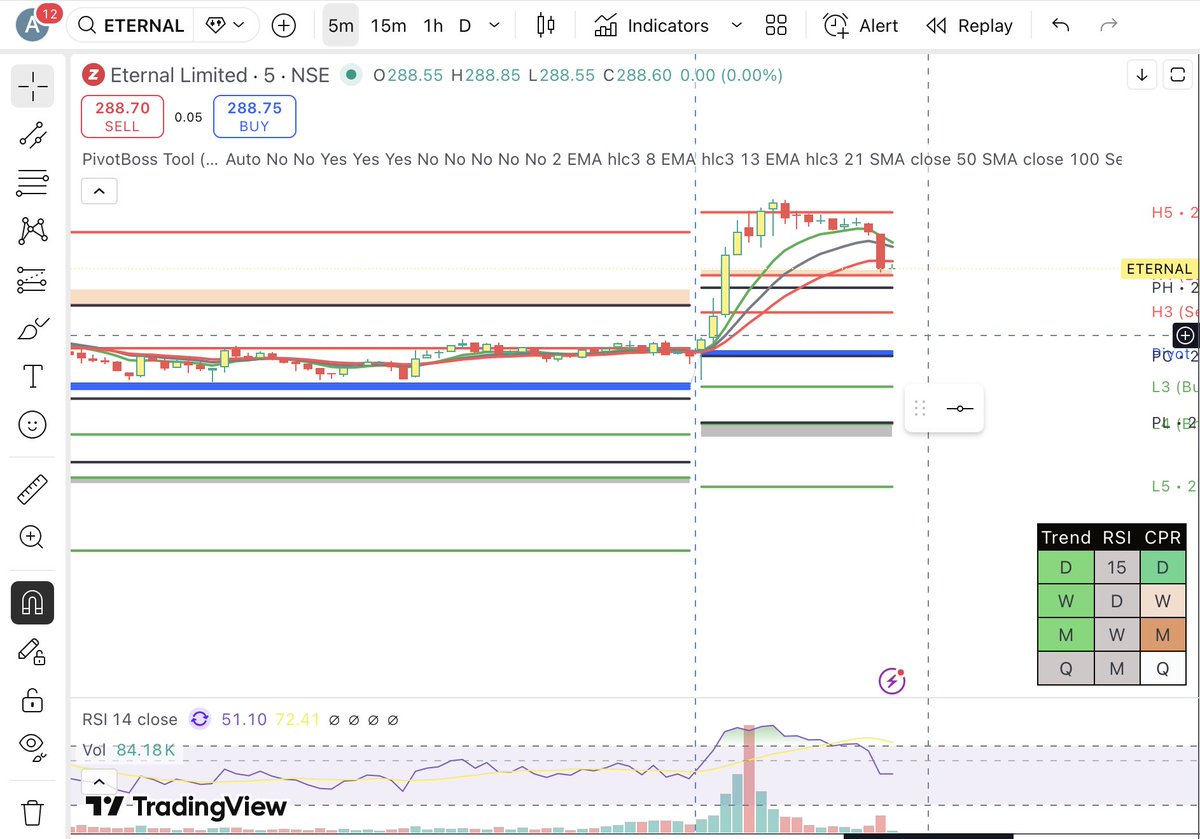Open the Indicators dialog

[x=652, y=25]
